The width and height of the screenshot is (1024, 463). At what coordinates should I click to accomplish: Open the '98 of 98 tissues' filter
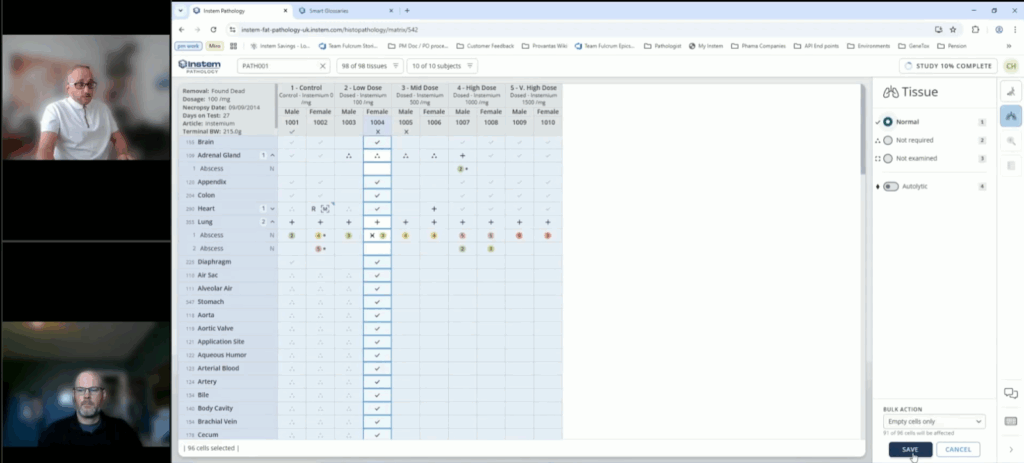pyautogui.click(x=369, y=66)
